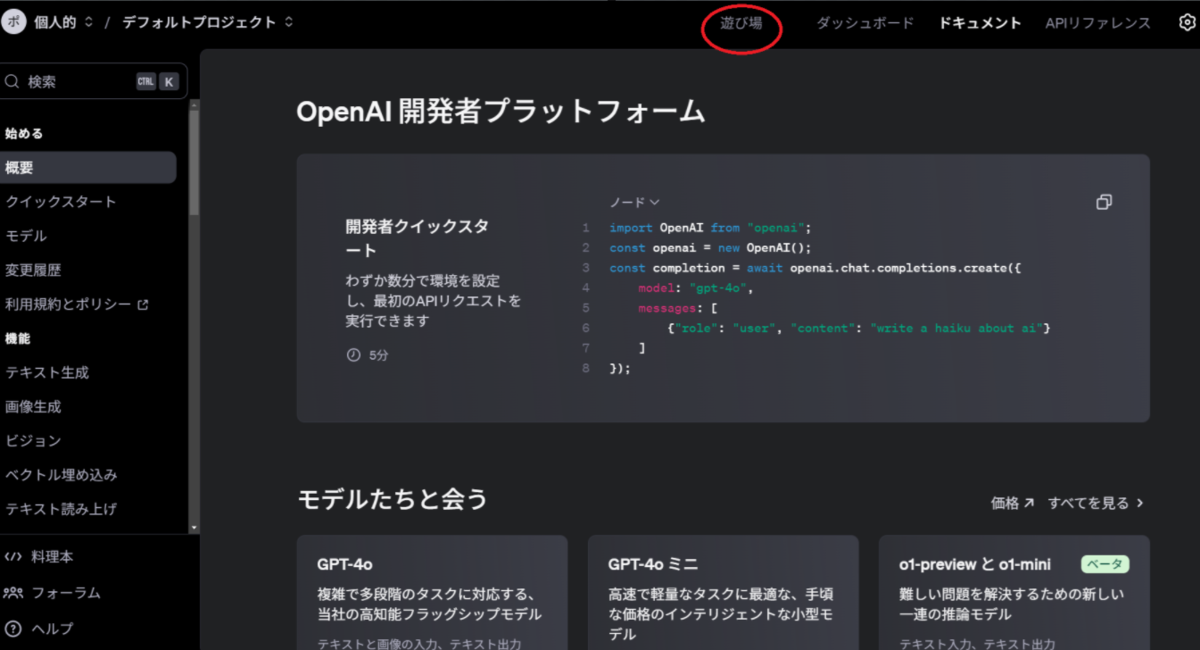Click the OpenAI 開発者プラットフォーム title
Image resolution: width=1200 pixels, height=650 pixels.
point(501,112)
